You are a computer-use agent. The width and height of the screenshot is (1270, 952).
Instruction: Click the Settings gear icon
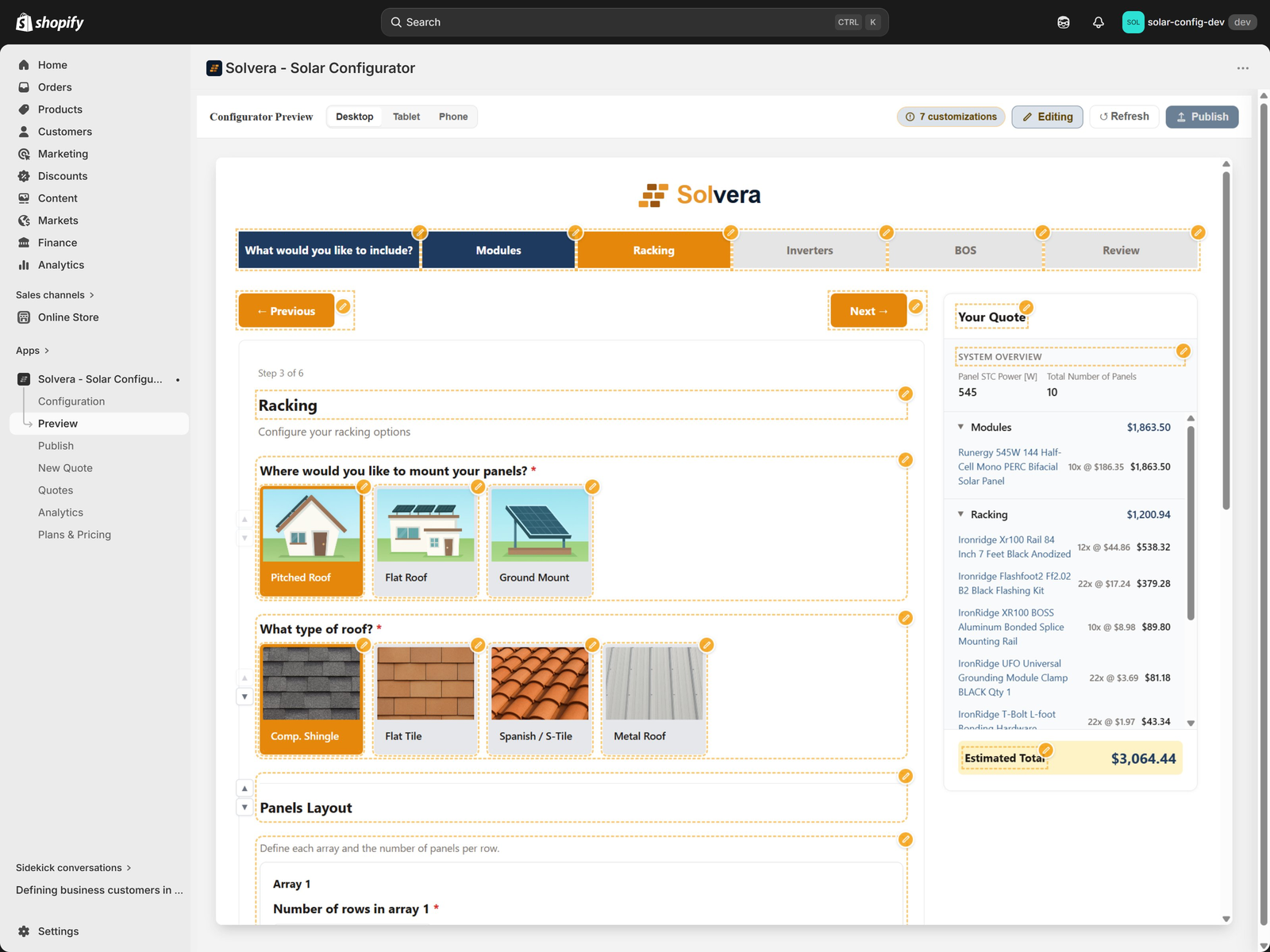(24, 931)
